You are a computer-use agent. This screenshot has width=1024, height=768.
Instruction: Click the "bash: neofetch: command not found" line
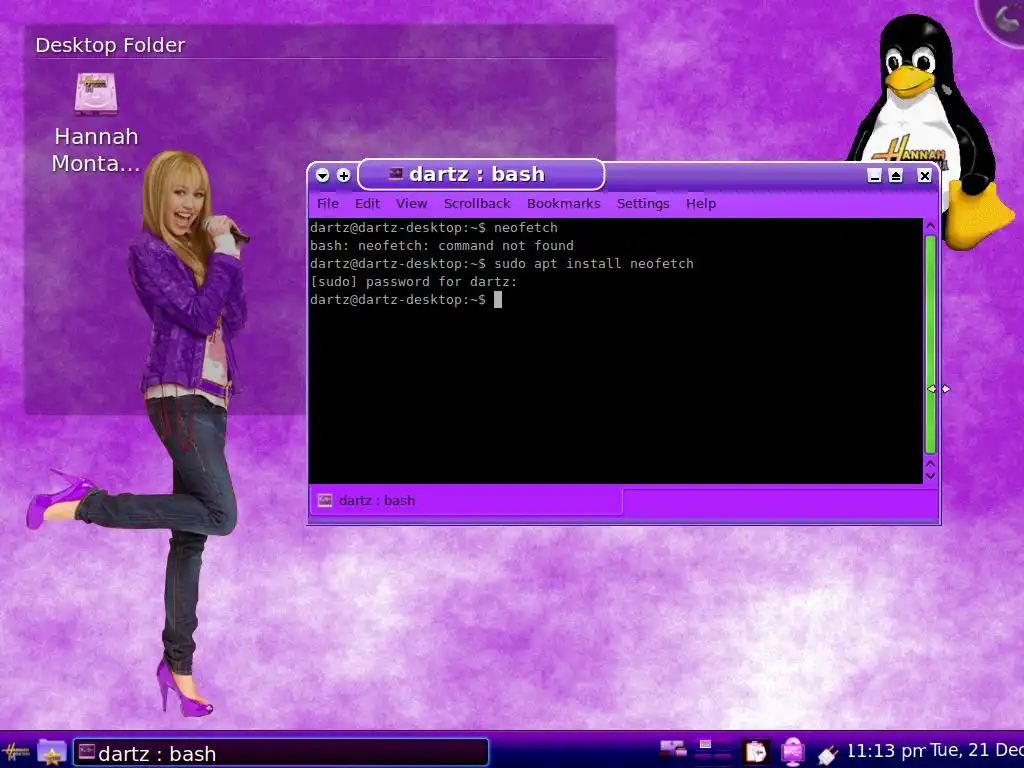tap(441, 246)
